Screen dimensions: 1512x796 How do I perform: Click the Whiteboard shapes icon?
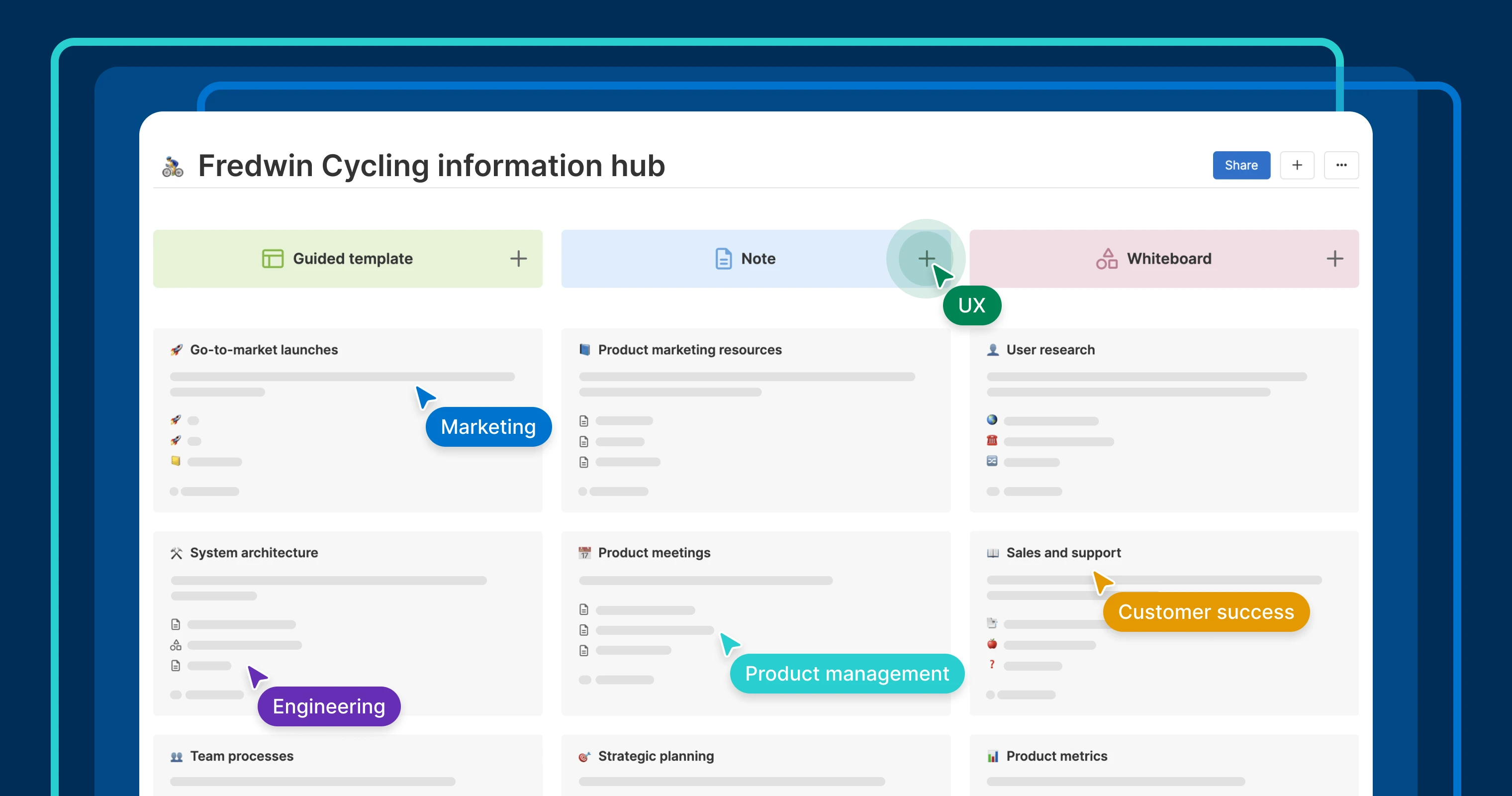pos(1107,258)
